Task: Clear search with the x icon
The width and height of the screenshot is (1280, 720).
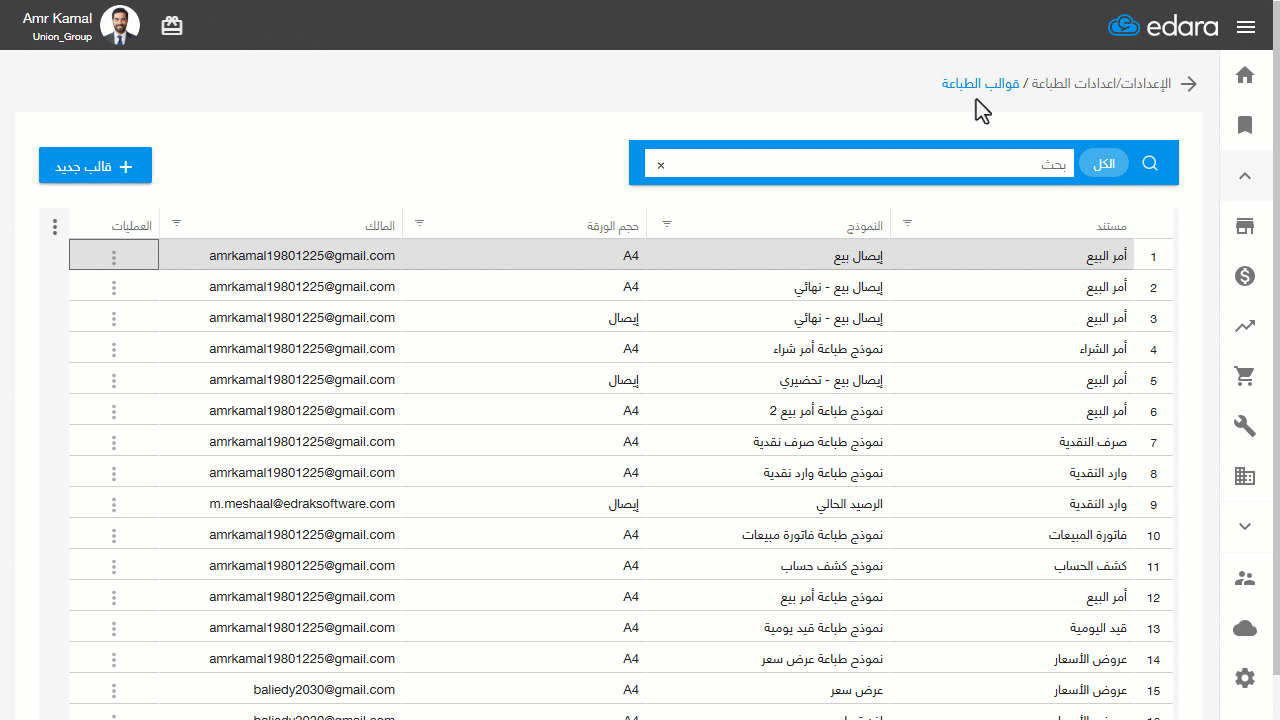Action: click(661, 165)
